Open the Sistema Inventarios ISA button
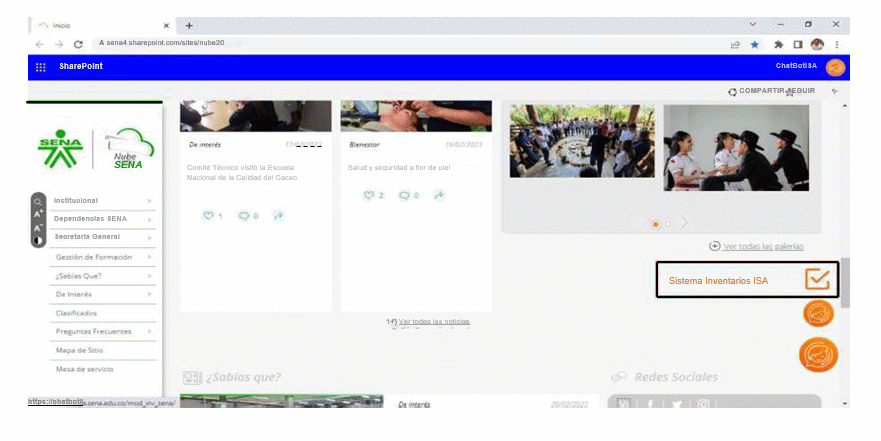The image size is (881, 441). [x=746, y=281]
